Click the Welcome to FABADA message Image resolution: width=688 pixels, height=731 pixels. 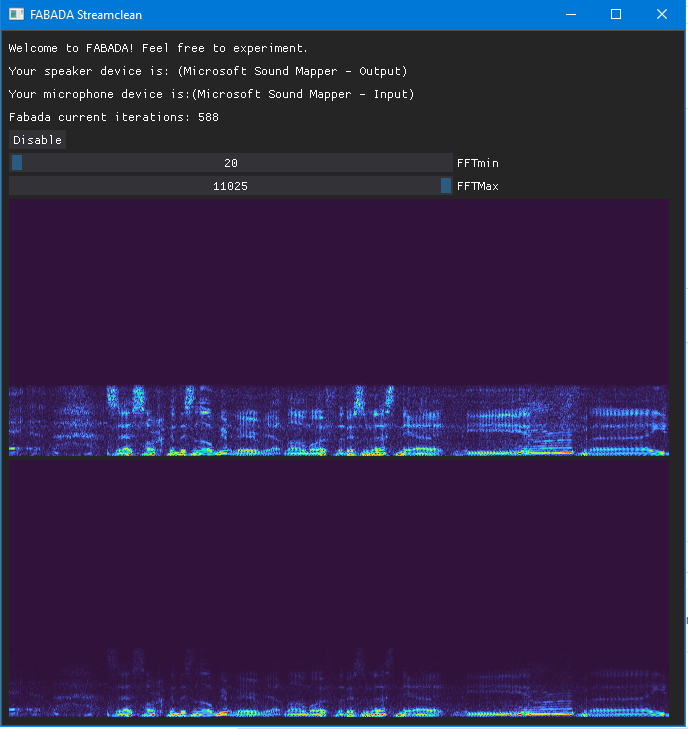pos(158,48)
